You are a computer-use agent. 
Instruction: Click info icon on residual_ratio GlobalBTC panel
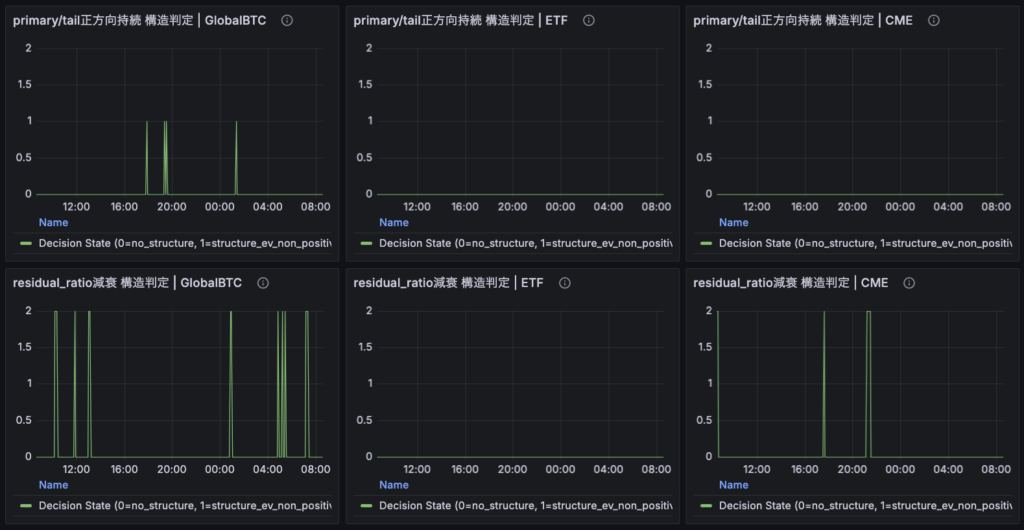coord(263,283)
